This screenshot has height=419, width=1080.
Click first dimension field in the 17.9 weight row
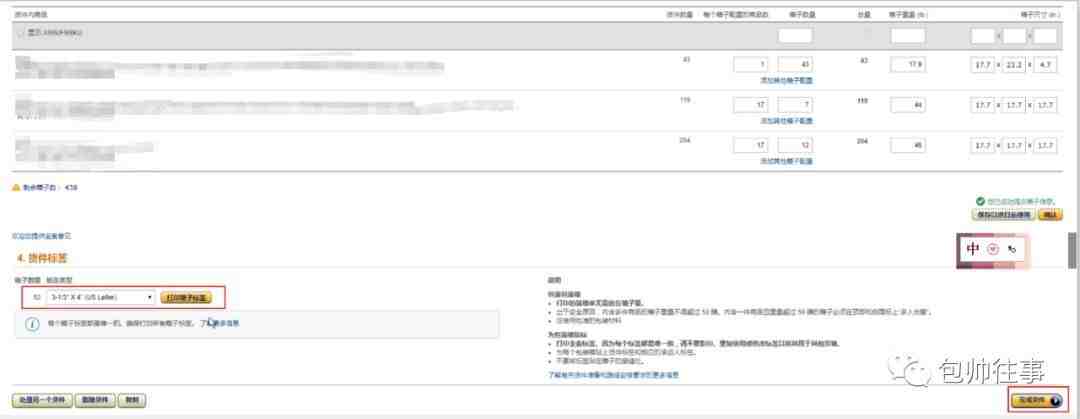pos(982,65)
